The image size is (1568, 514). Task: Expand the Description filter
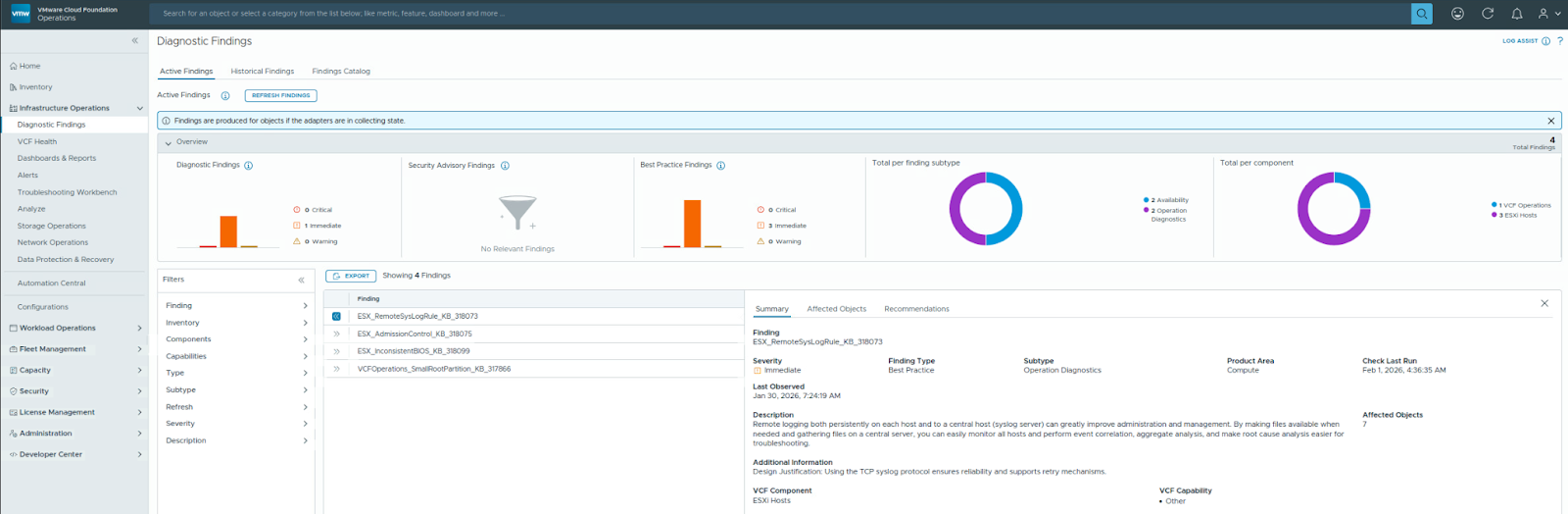click(306, 440)
